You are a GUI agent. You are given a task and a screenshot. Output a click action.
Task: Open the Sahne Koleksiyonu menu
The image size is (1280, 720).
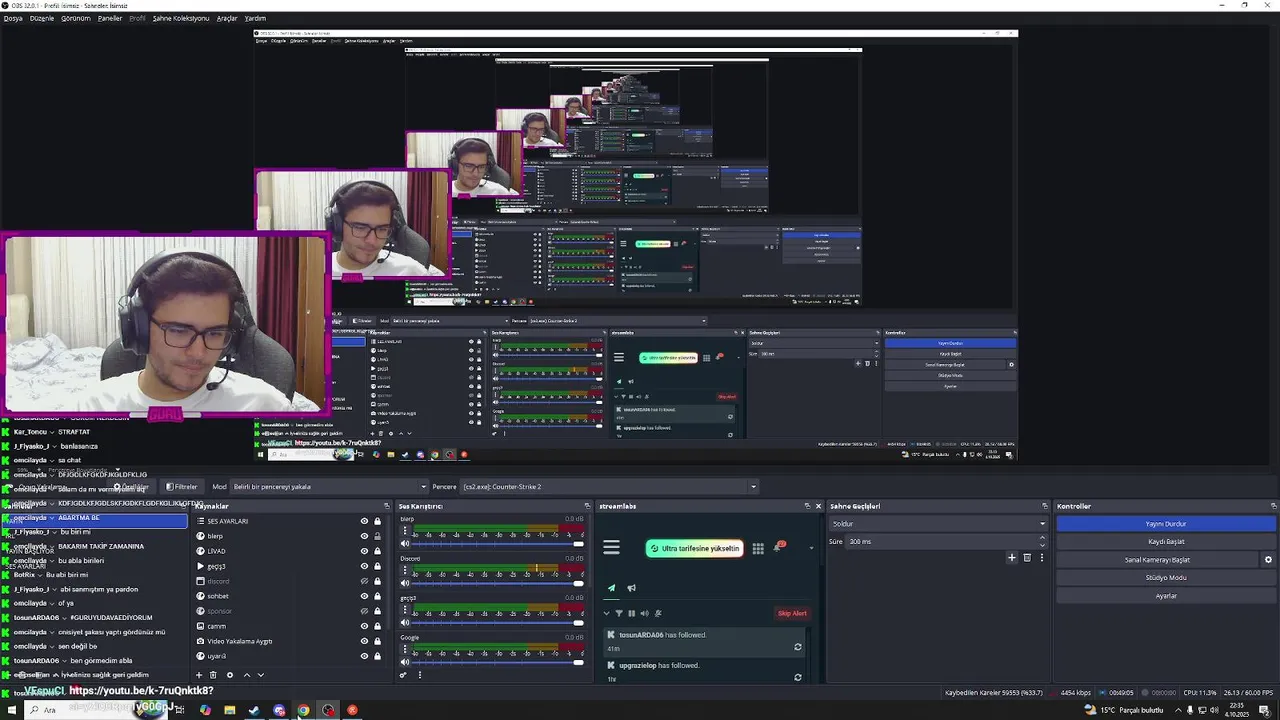pyautogui.click(x=181, y=18)
